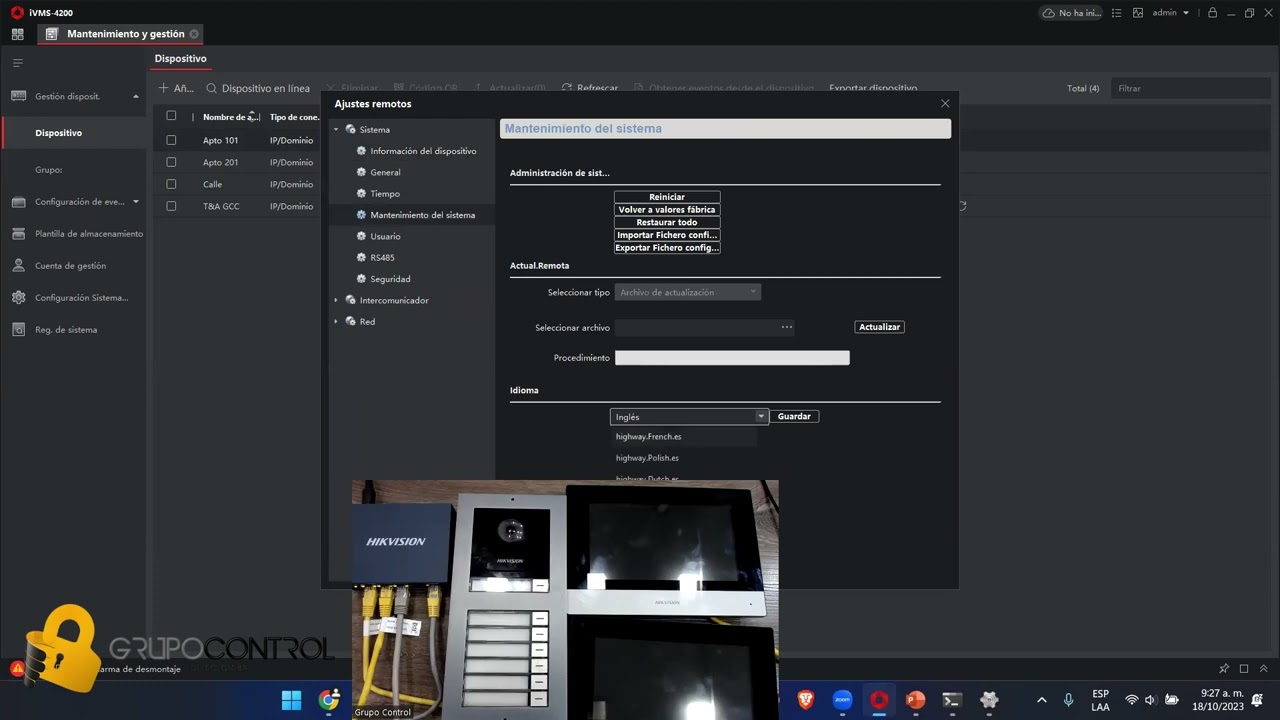Select RS485 under Sistema
1280x720 pixels.
pos(382,258)
